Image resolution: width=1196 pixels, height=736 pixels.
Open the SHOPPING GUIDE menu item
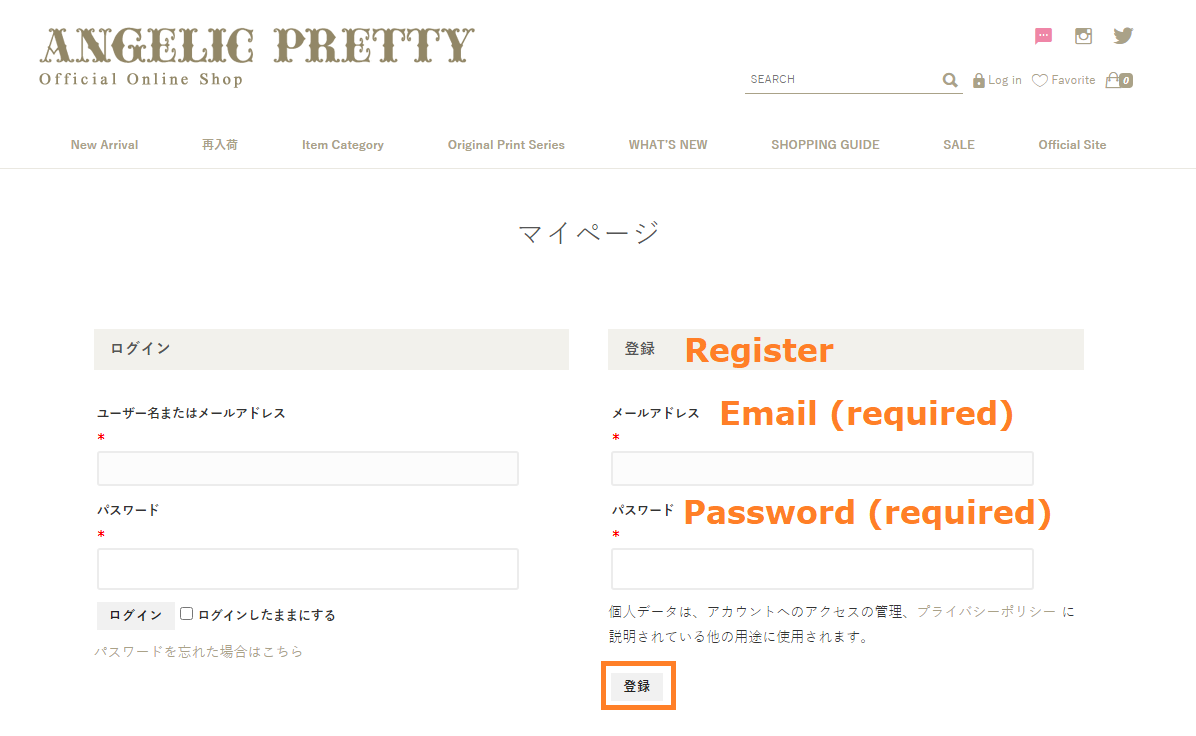[825, 145]
